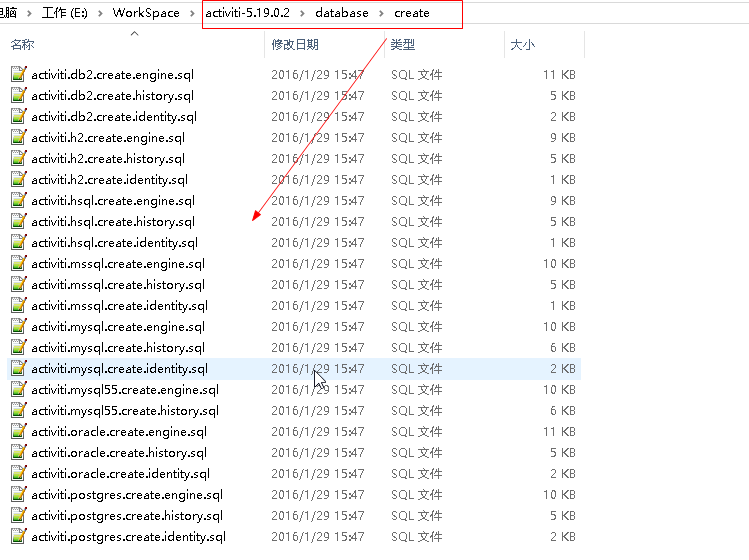Click the activiti.postgres.create.engine.sql file icon

pos(19,495)
